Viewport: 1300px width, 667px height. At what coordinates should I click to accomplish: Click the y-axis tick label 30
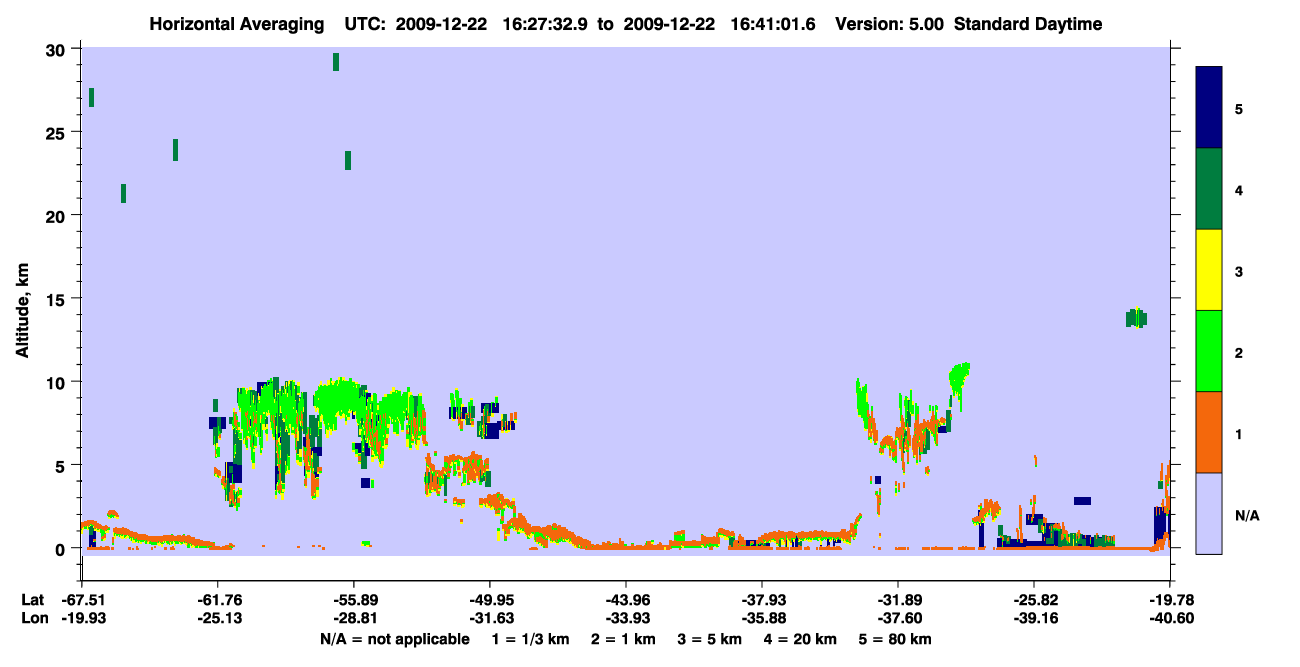click(57, 50)
